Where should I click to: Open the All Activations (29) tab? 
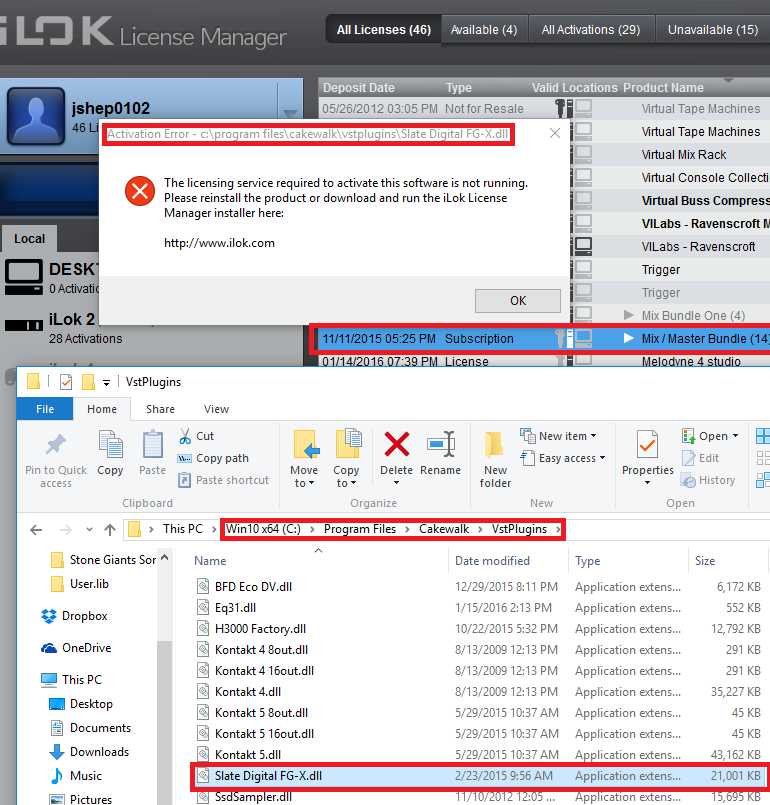591,30
